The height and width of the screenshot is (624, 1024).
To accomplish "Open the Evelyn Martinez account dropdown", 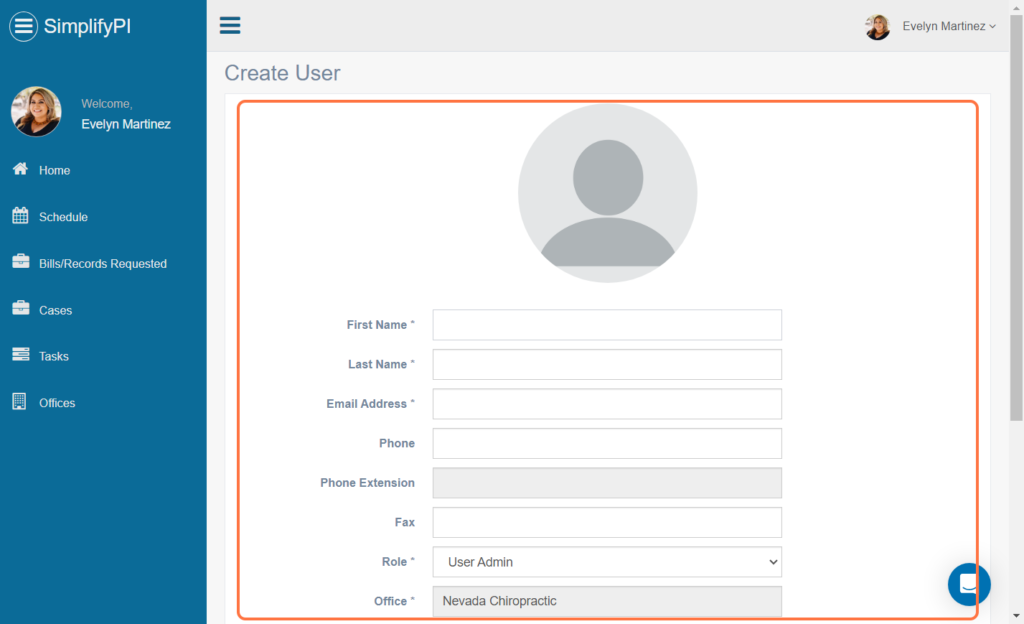I will [949, 26].
